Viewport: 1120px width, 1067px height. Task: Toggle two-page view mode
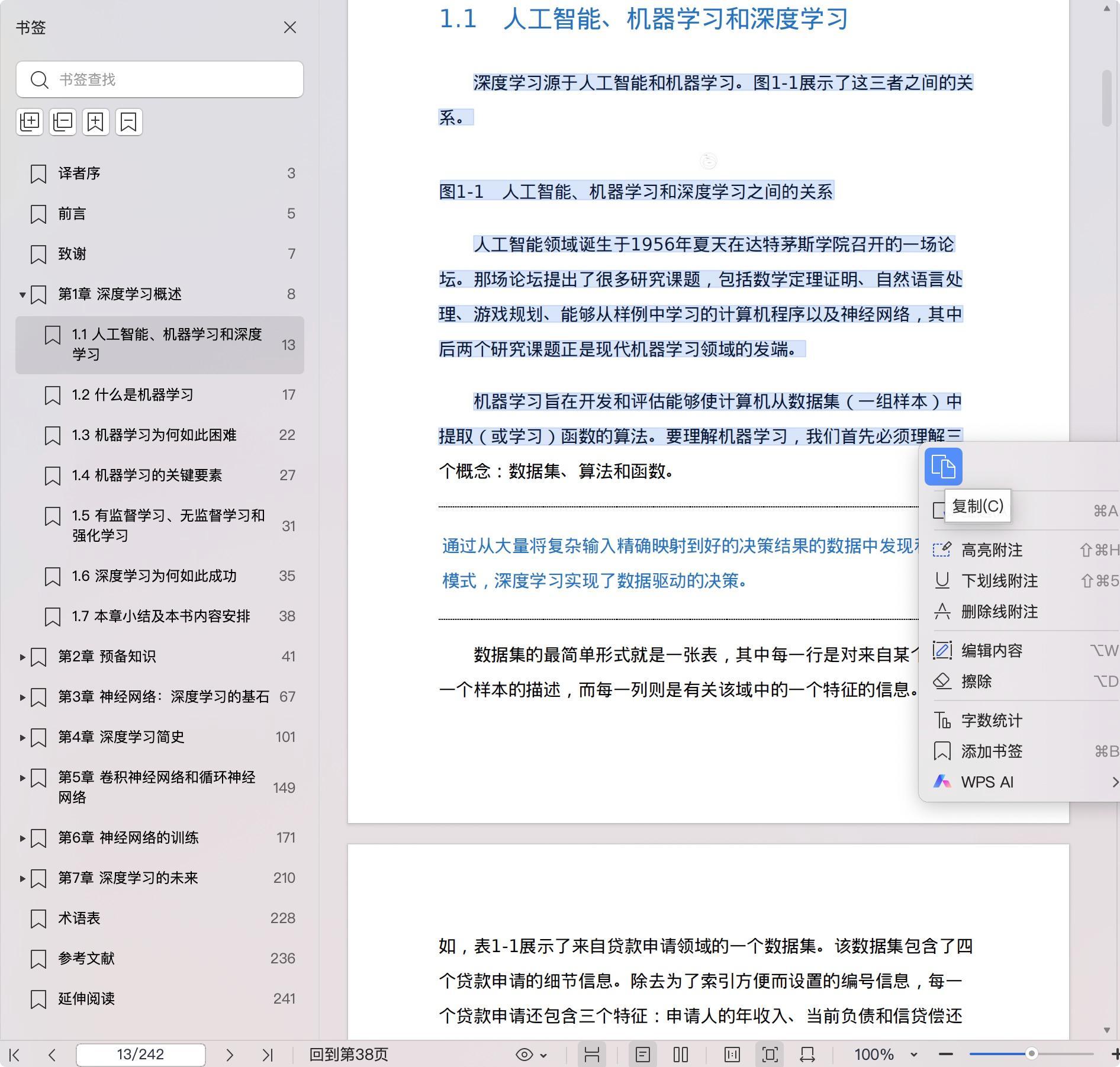point(681,1055)
